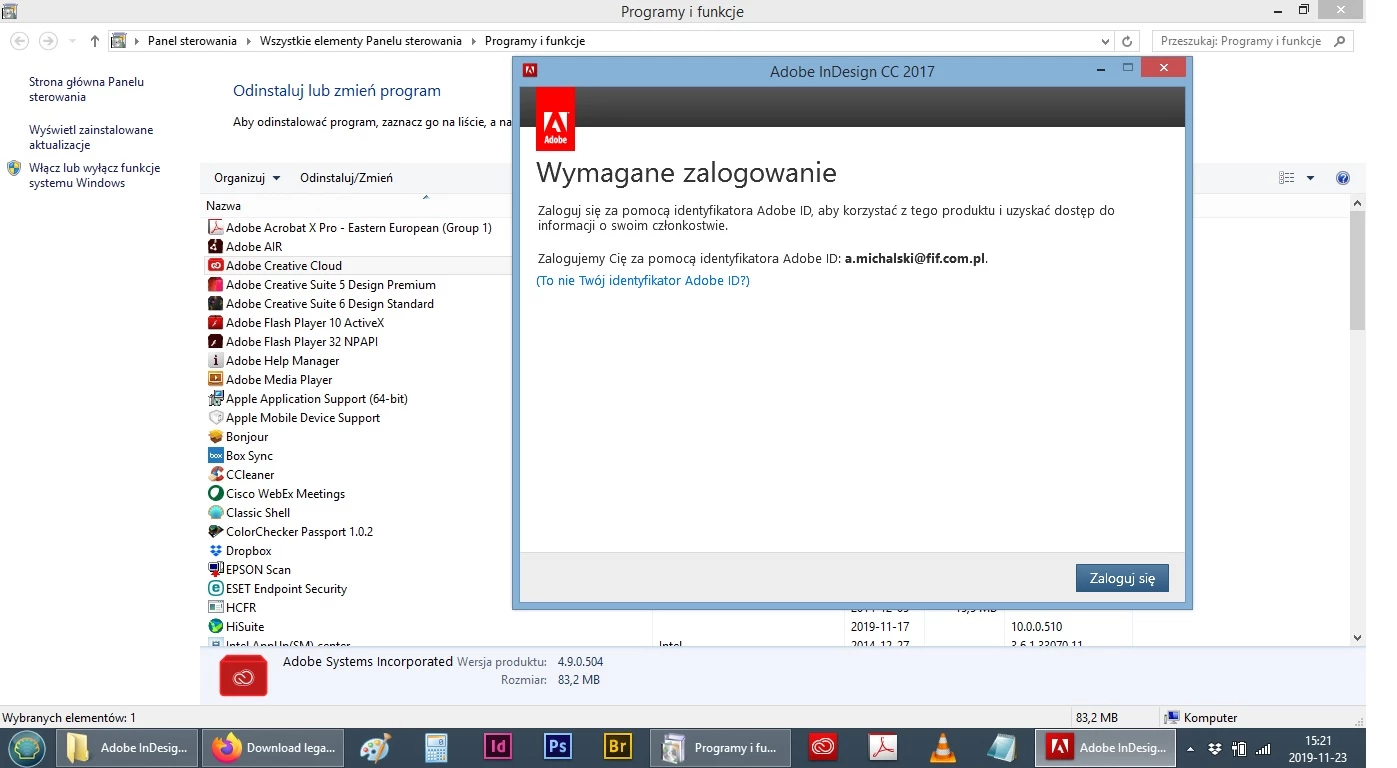Open Paint from the taskbar

click(376, 748)
